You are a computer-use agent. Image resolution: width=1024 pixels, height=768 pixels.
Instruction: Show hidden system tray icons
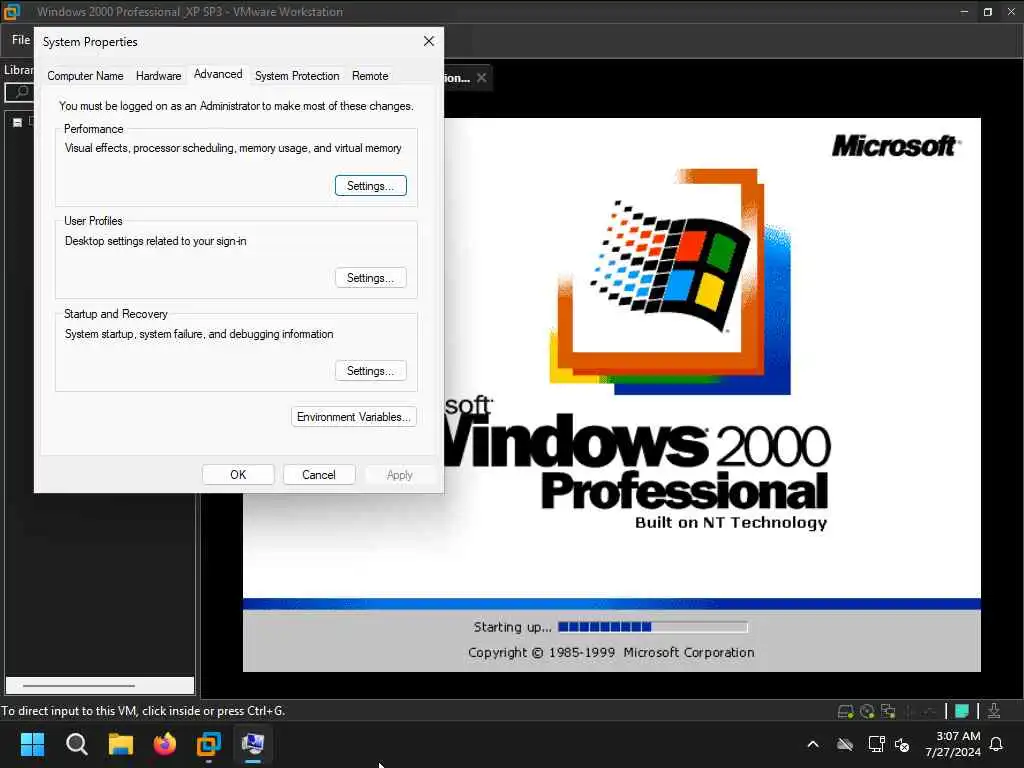click(x=813, y=744)
